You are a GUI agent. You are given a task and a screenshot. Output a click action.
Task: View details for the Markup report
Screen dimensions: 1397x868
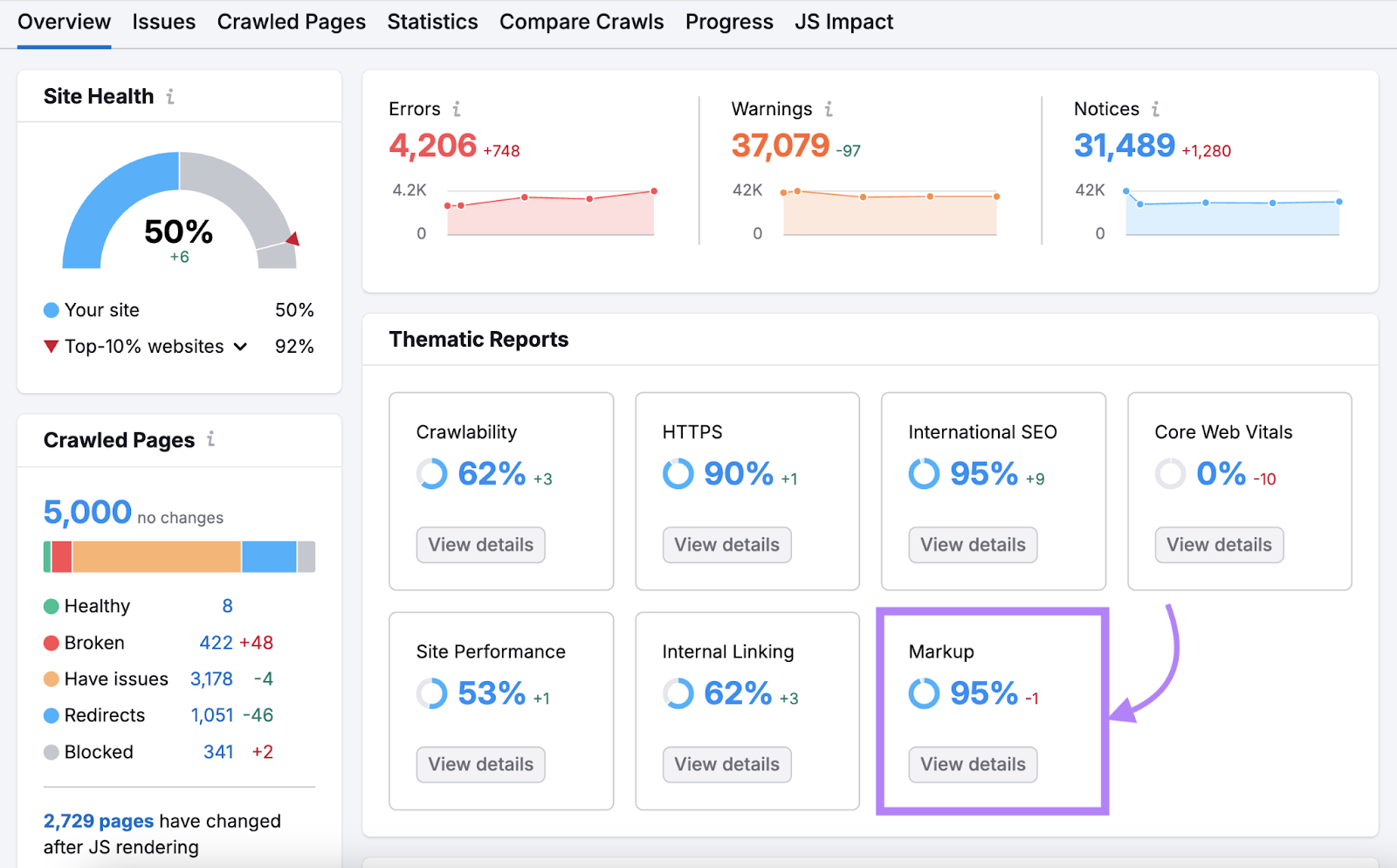[x=973, y=764]
